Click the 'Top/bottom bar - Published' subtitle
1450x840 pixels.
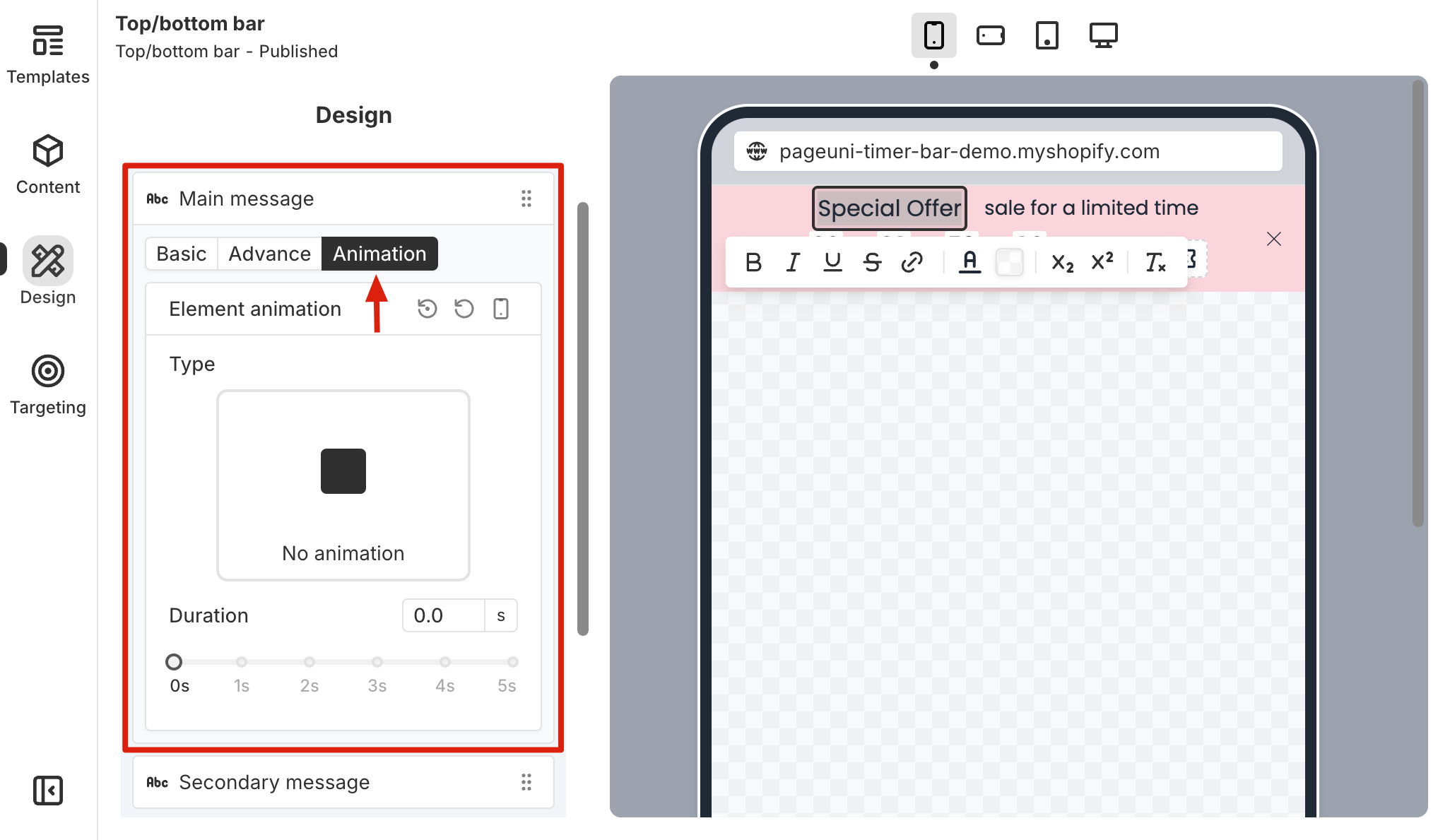point(227,52)
